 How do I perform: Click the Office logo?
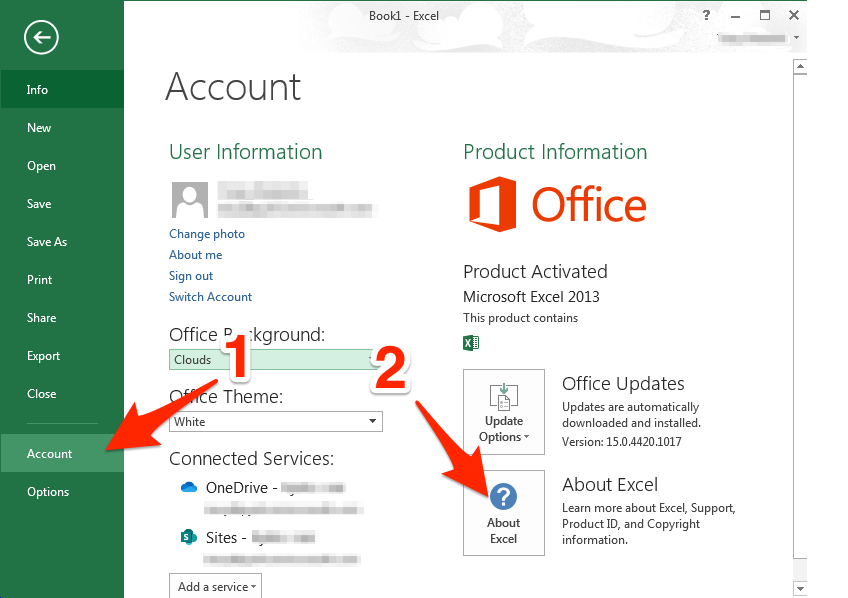click(558, 204)
